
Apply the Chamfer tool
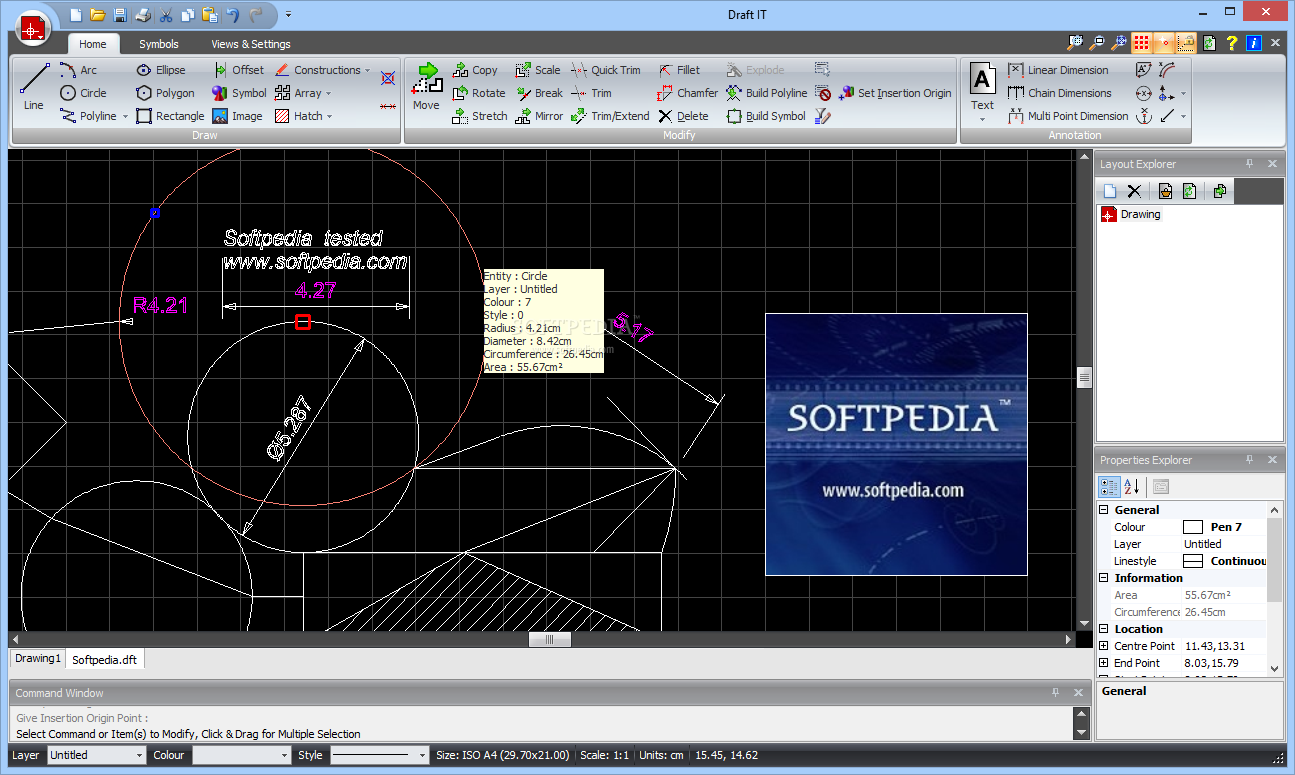pos(687,93)
